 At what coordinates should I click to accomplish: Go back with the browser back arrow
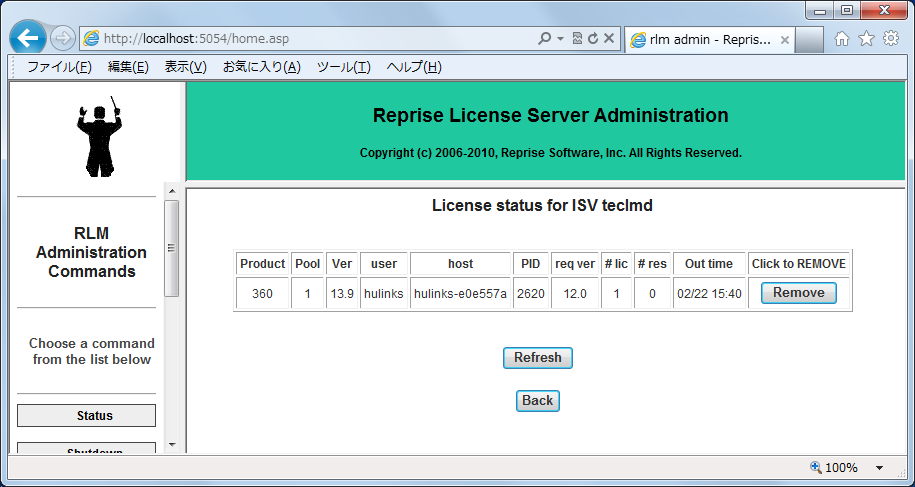[27, 38]
